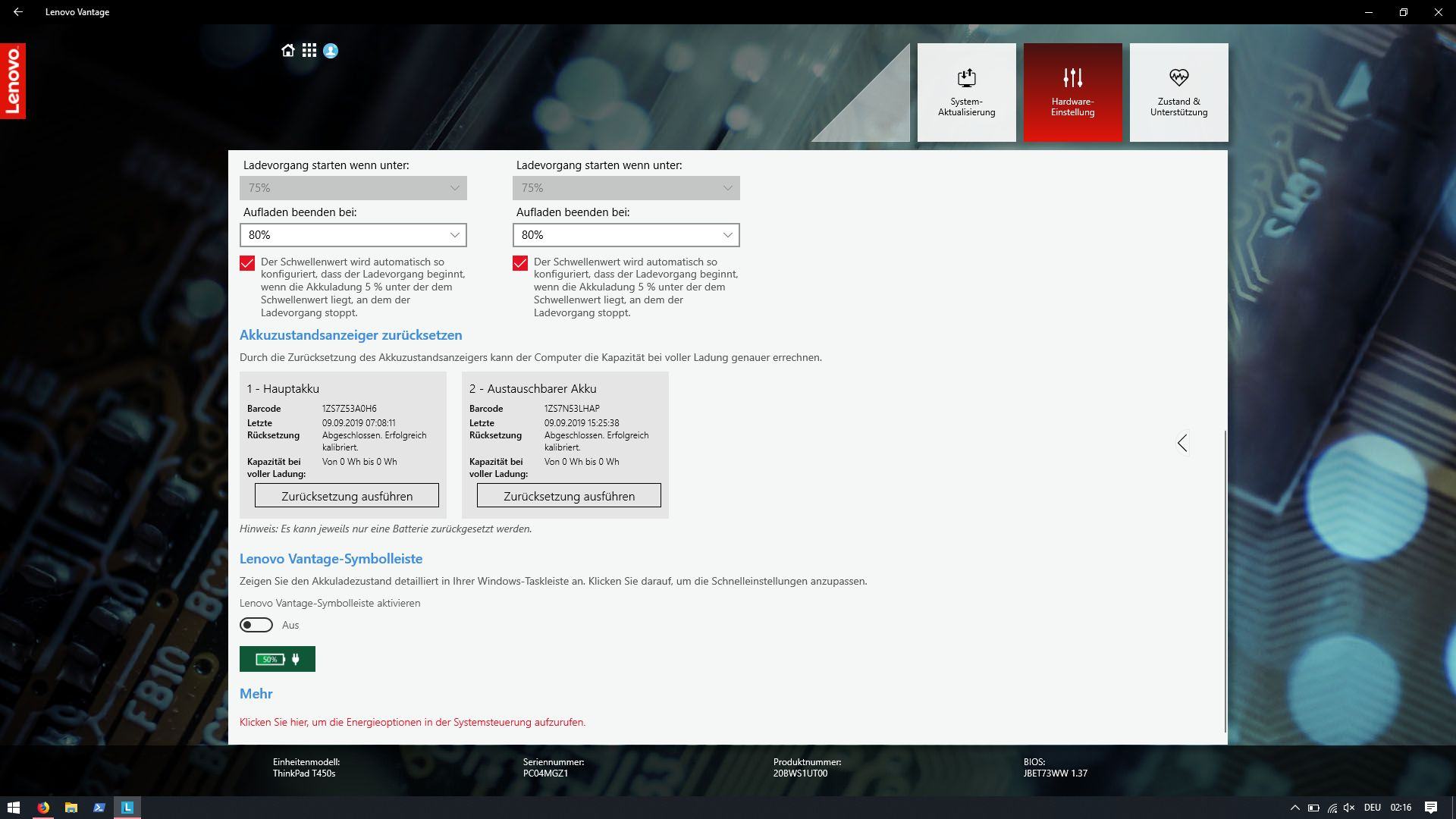Click the green battery status indicator
Screen dimensions: 1456x819
coord(278,659)
